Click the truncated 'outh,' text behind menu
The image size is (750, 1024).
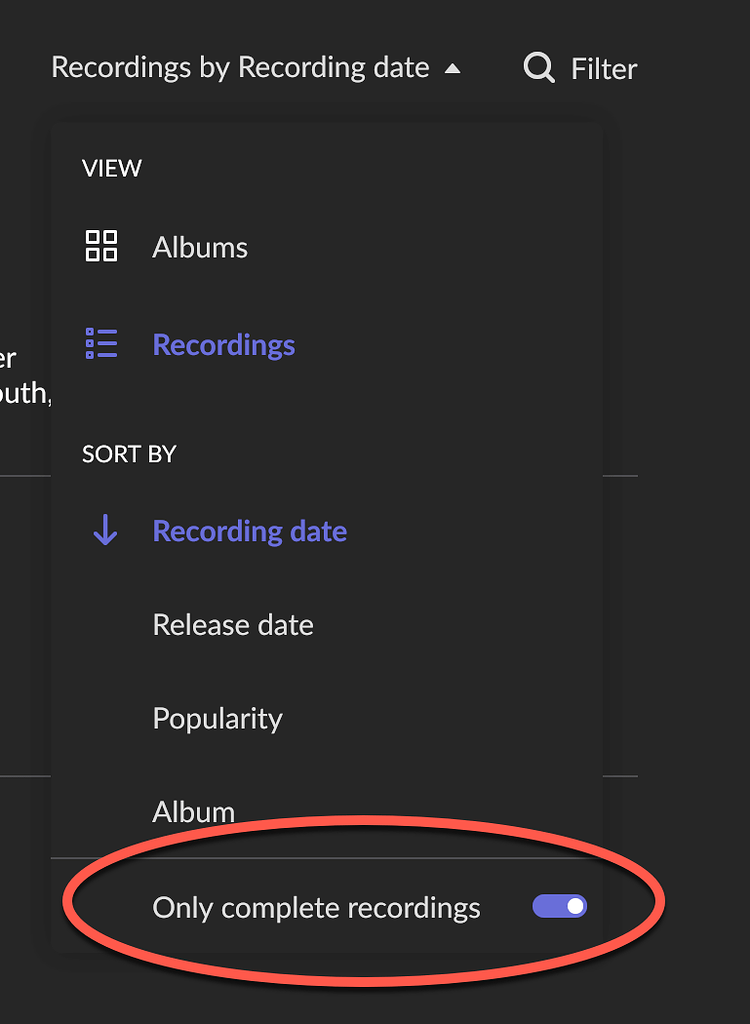tap(24, 393)
